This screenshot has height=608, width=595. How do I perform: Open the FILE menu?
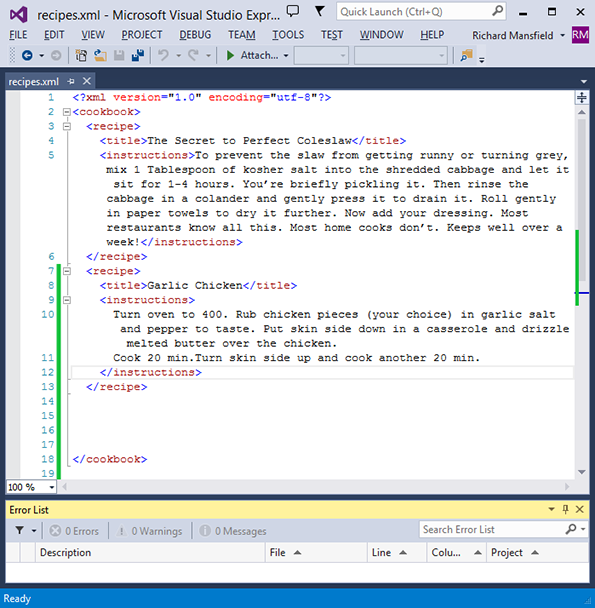18,35
